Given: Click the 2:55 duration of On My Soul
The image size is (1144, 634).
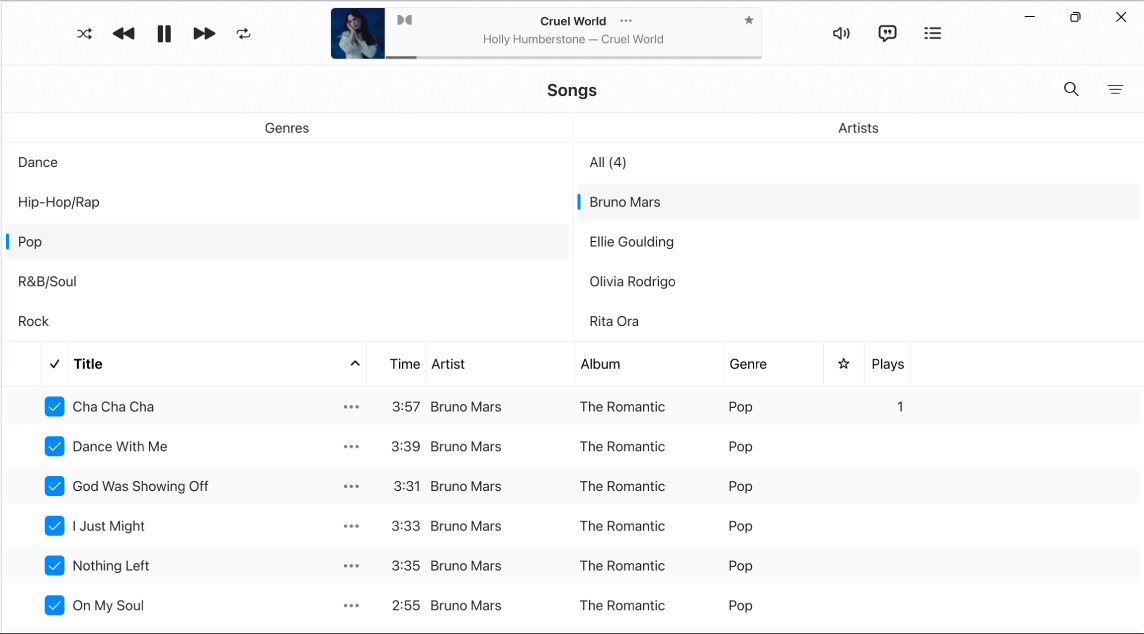Looking at the screenshot, I should point(406,606).
